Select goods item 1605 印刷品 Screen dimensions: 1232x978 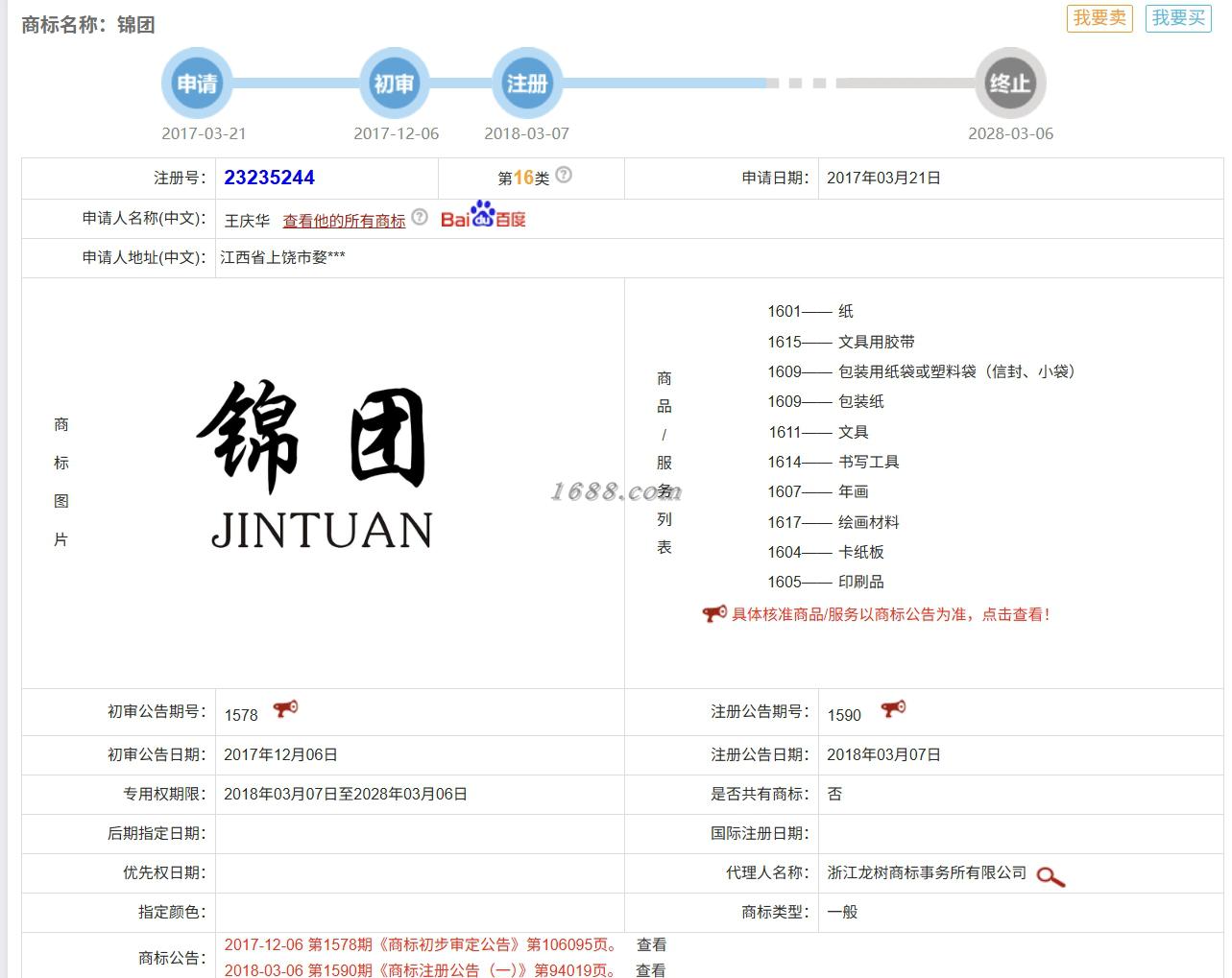[x=826, y=582]
